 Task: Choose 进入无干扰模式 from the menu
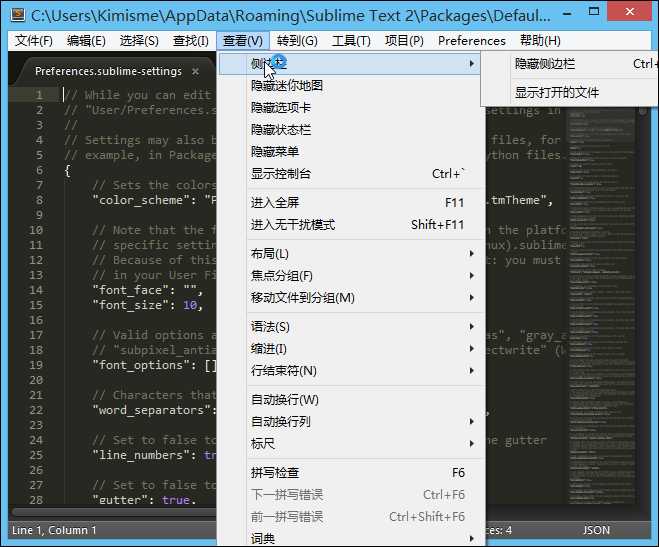pos(352,225)
